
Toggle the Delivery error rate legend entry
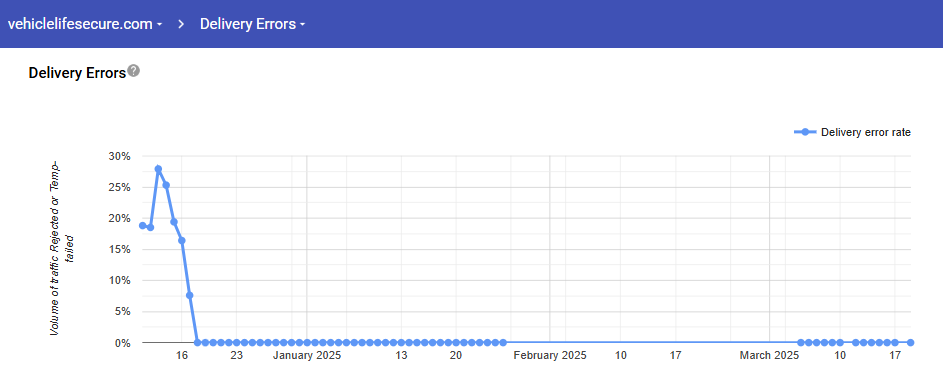(853, 132)
